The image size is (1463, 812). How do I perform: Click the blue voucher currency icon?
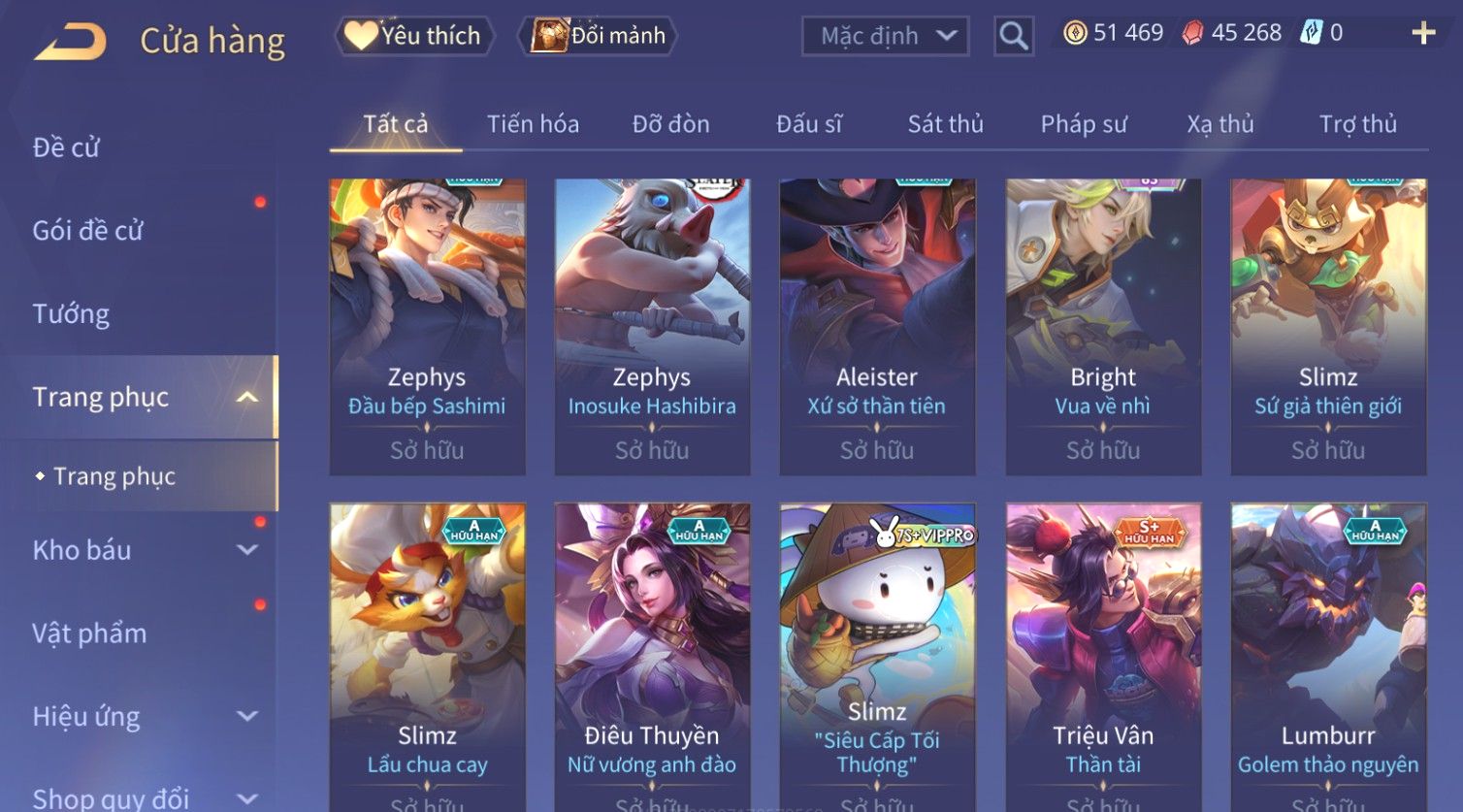tap(1311, 33)
